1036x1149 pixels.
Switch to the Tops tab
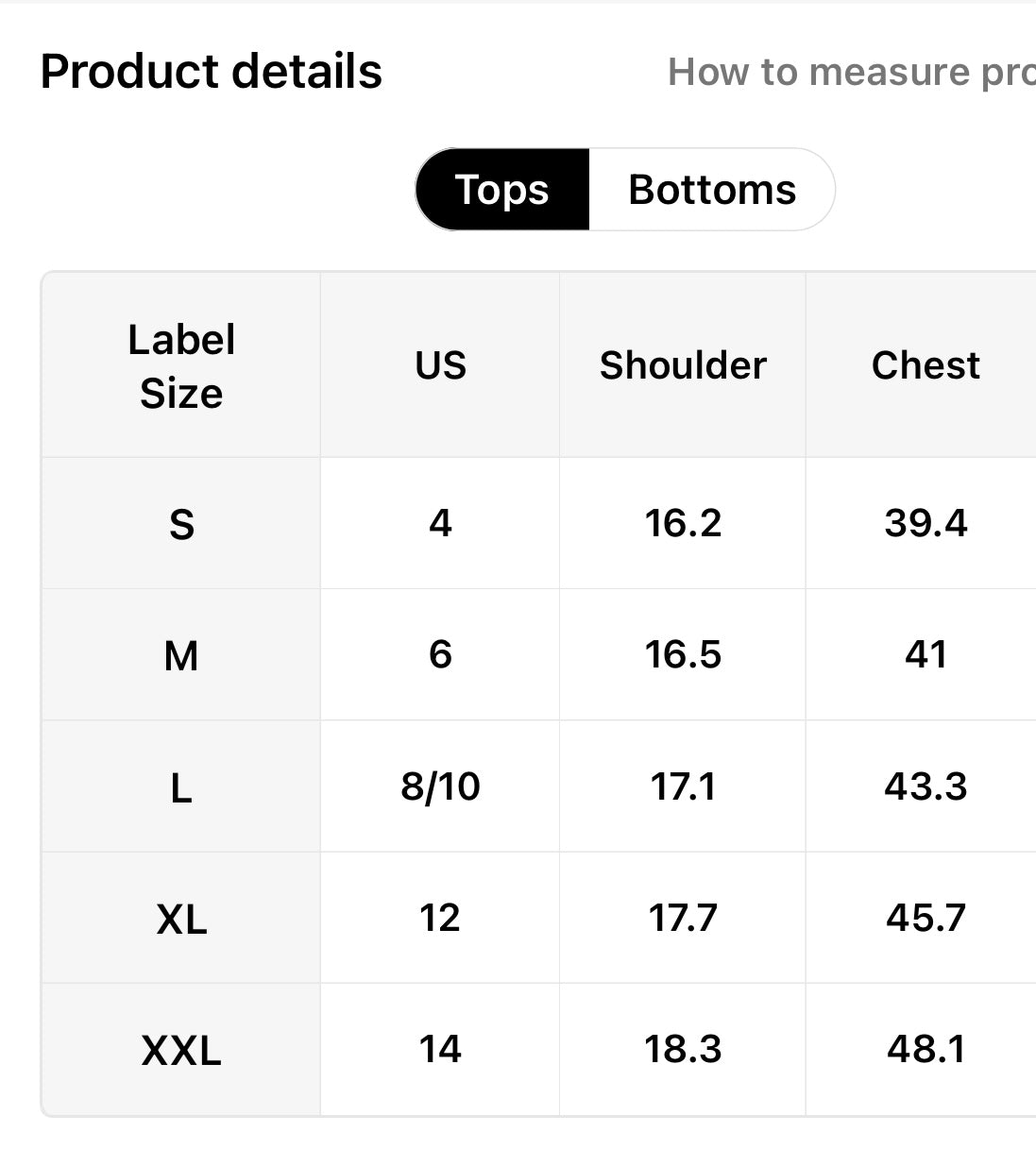click(x=501, y=190)
